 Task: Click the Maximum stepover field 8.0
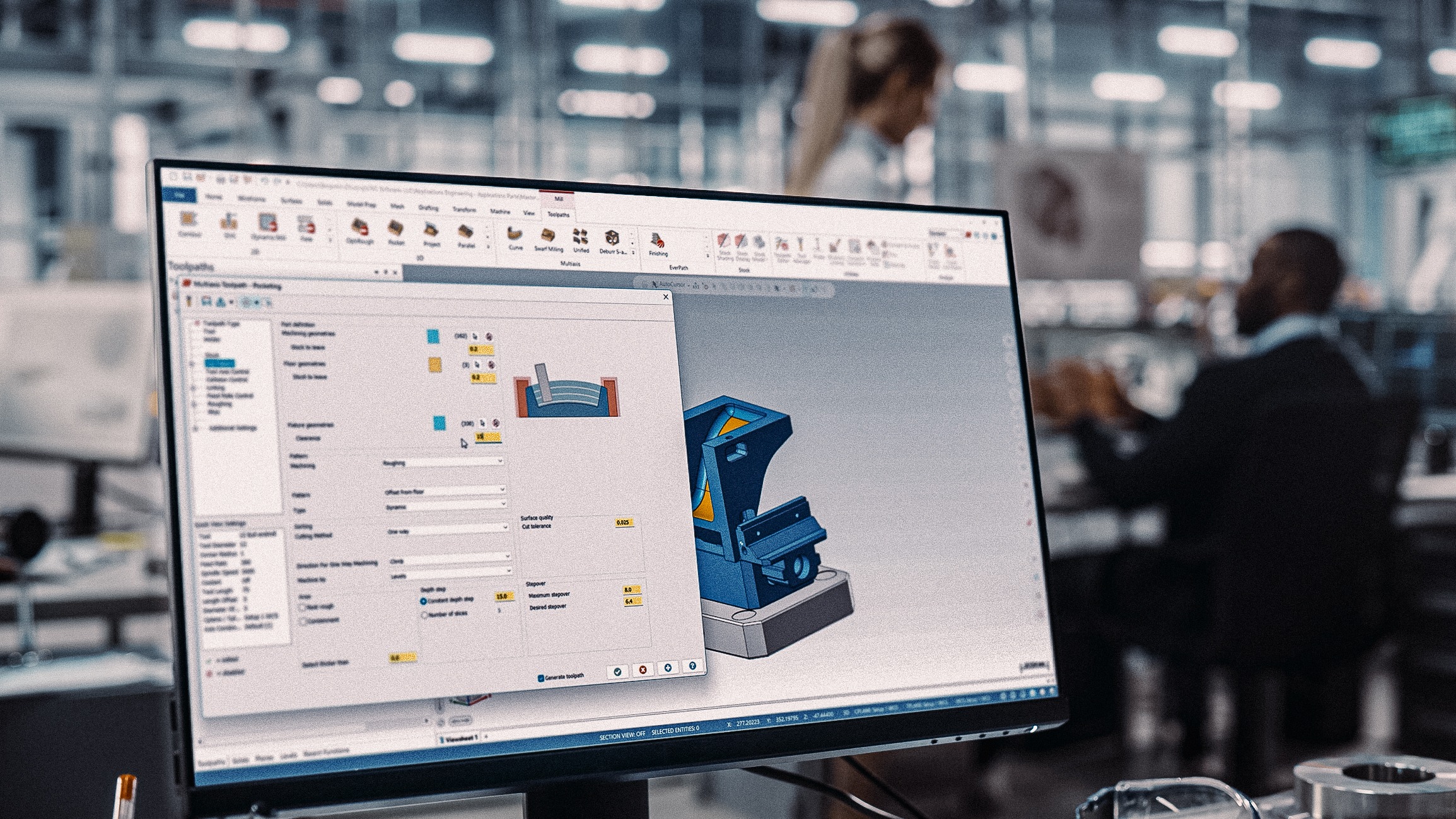[x=632, y=589]
